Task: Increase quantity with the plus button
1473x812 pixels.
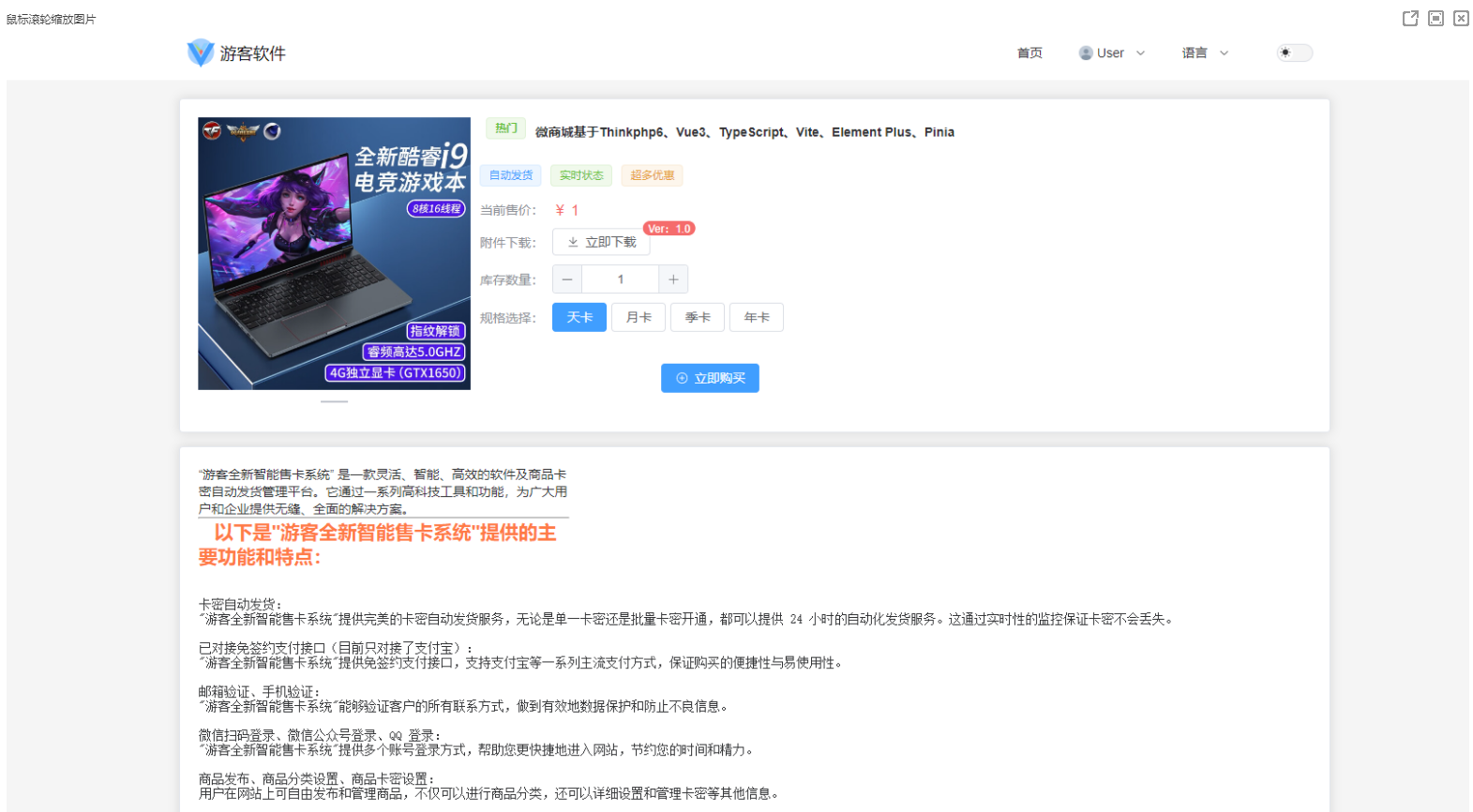Action: (x=673, y=279)
